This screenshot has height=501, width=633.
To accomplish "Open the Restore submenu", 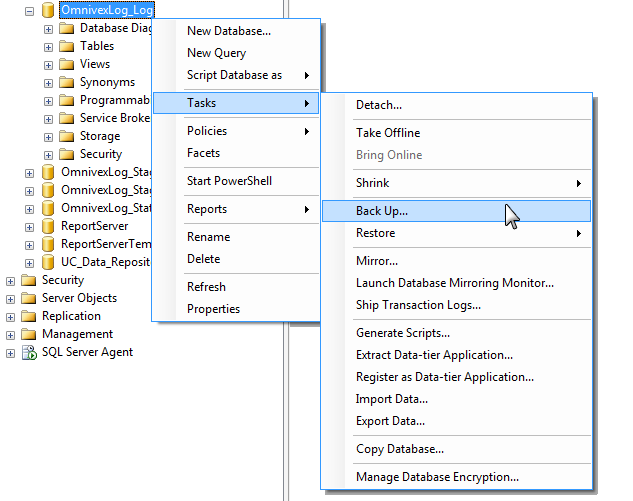I will [375, 233].
